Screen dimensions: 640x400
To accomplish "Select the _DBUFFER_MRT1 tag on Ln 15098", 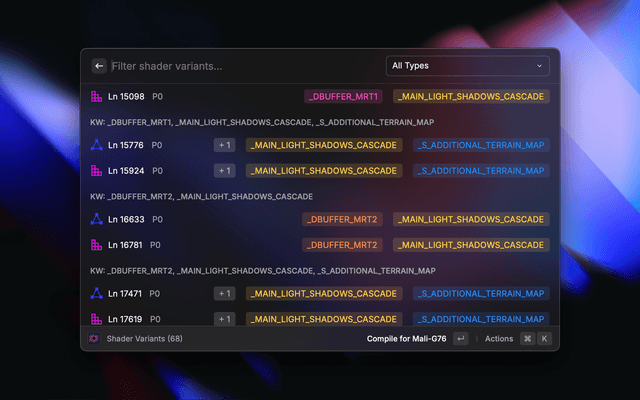I will (x=343, y=97).
